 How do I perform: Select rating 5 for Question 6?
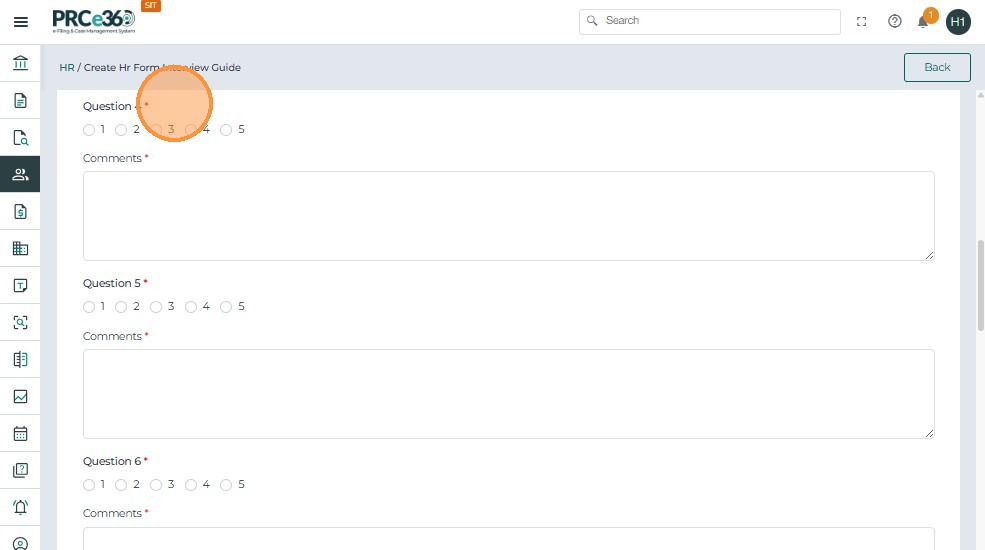[x=226, y=485]
